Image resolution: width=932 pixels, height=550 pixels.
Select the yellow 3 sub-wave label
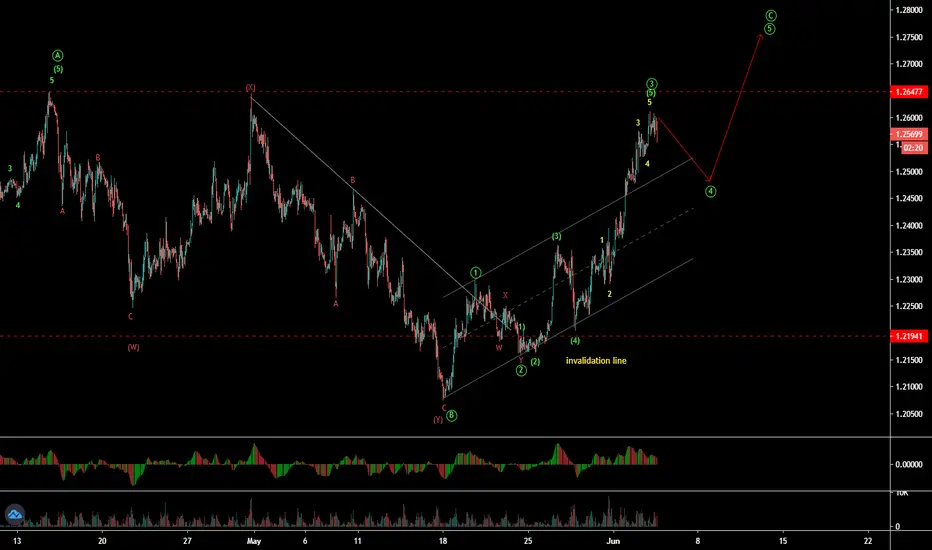pos(638,123)
